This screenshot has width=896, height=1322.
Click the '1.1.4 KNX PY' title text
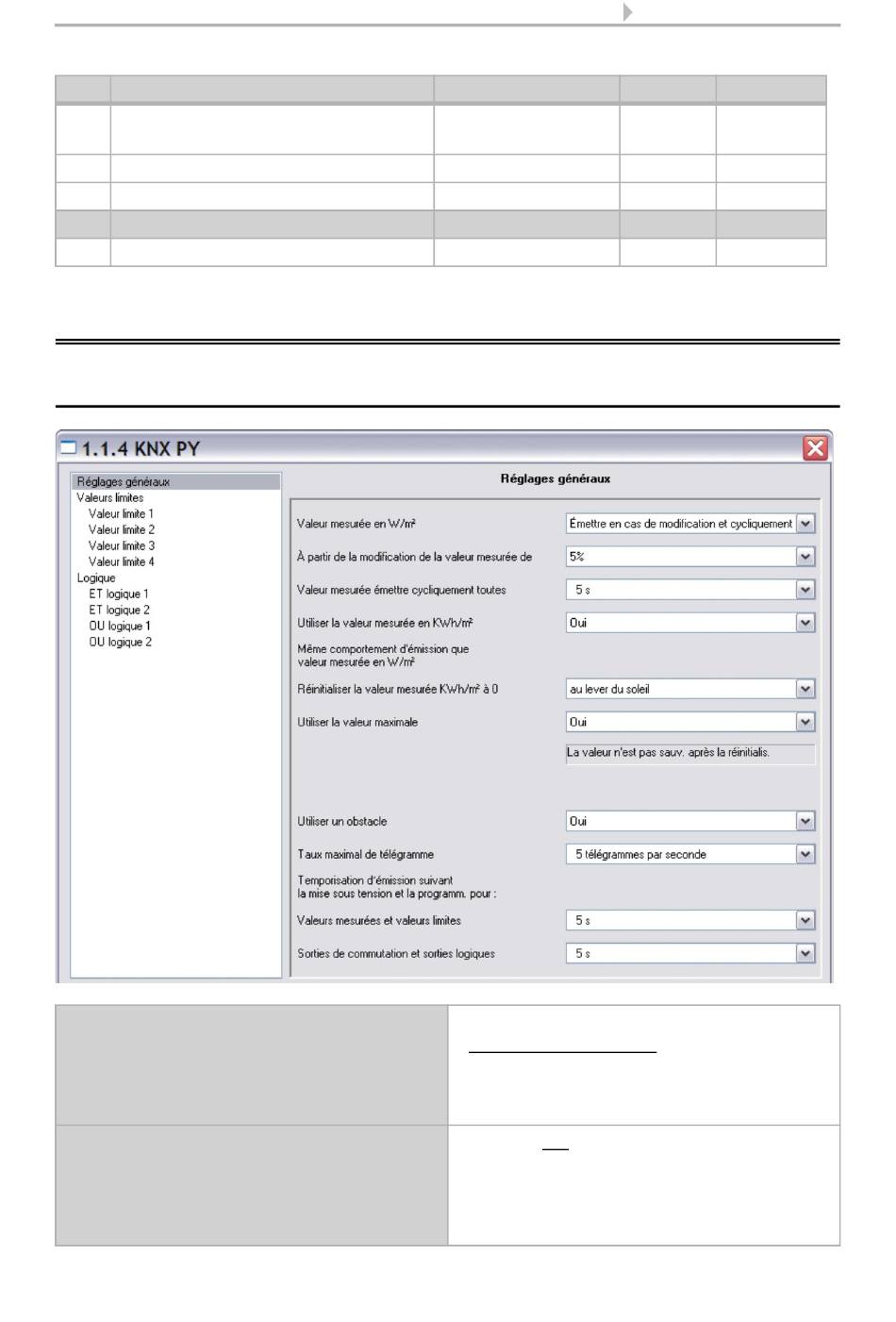pos(141,448)
